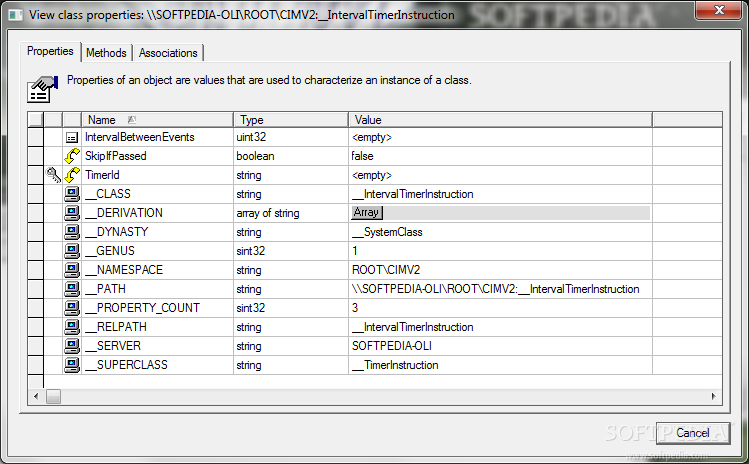Click the Cancel button
Viewport: 749px width, 464px height.
[693, 433]
